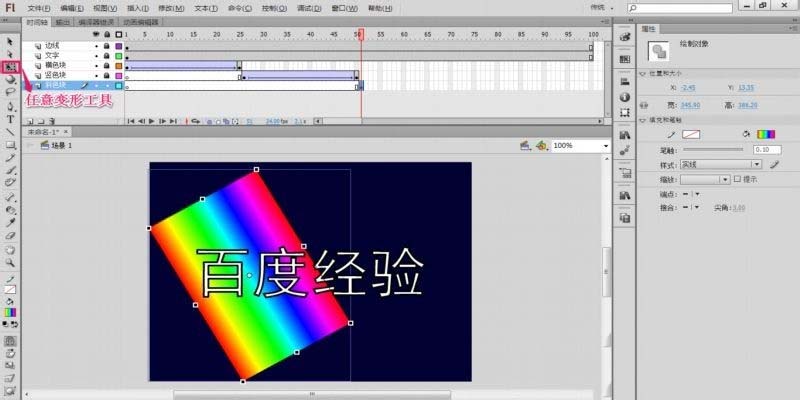Click the 笔触 stroke width slider
Viewport: 800px width, 400px height.
(713, 149)
